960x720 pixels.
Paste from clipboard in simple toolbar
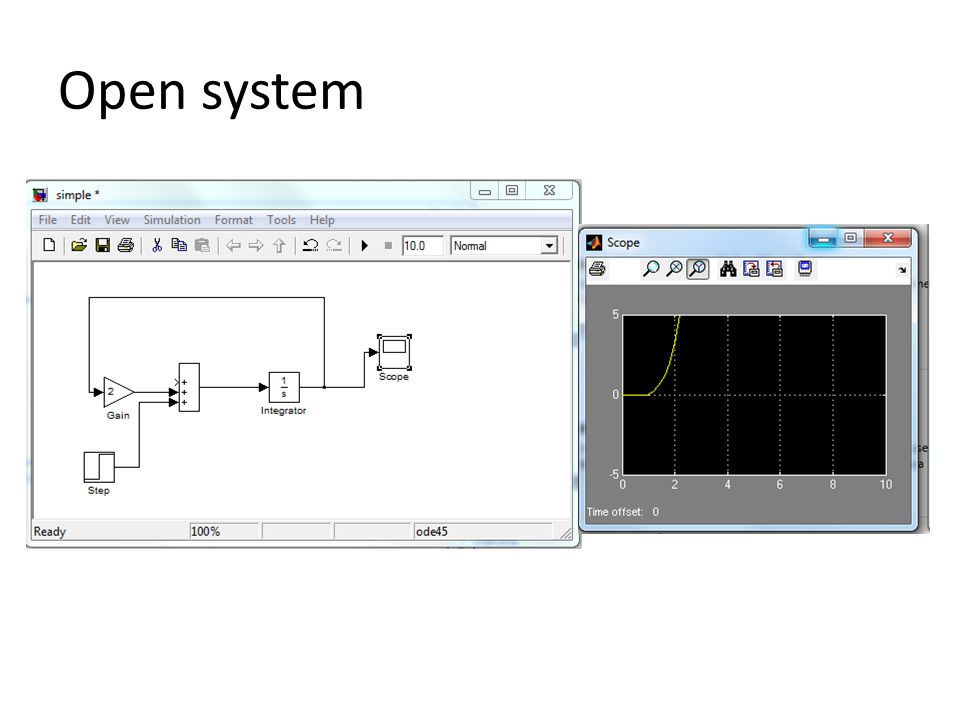[202, 246]
